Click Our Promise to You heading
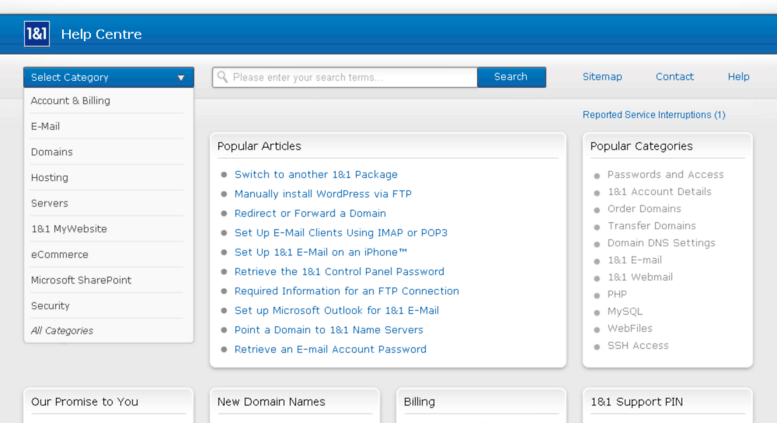Screen dimensions: 777x423 85,402
